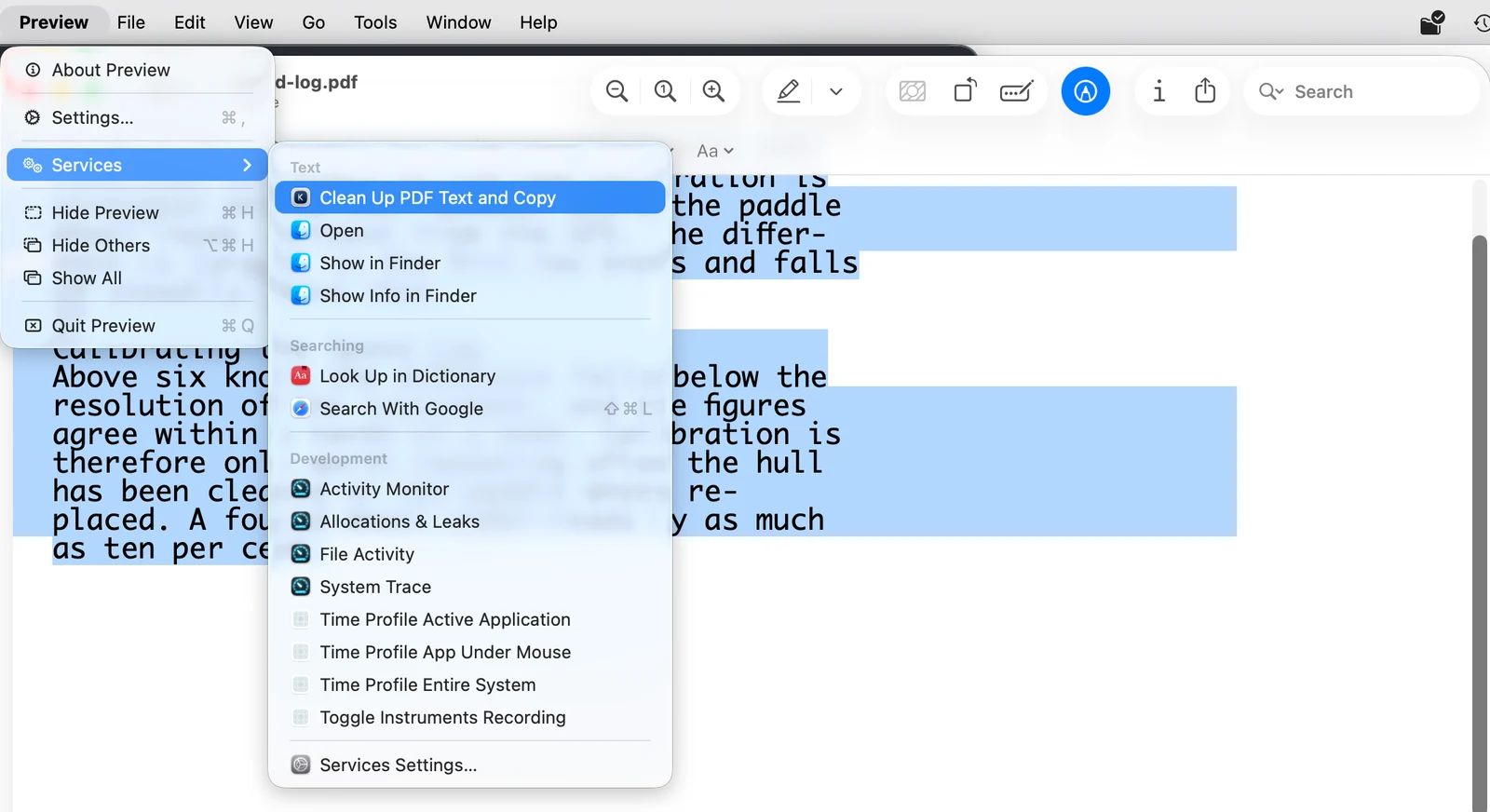The height and width of the screenshot is (812, 1490).
Task: Open the Tools menu in menu bar
Action: (x=375, y=22)
